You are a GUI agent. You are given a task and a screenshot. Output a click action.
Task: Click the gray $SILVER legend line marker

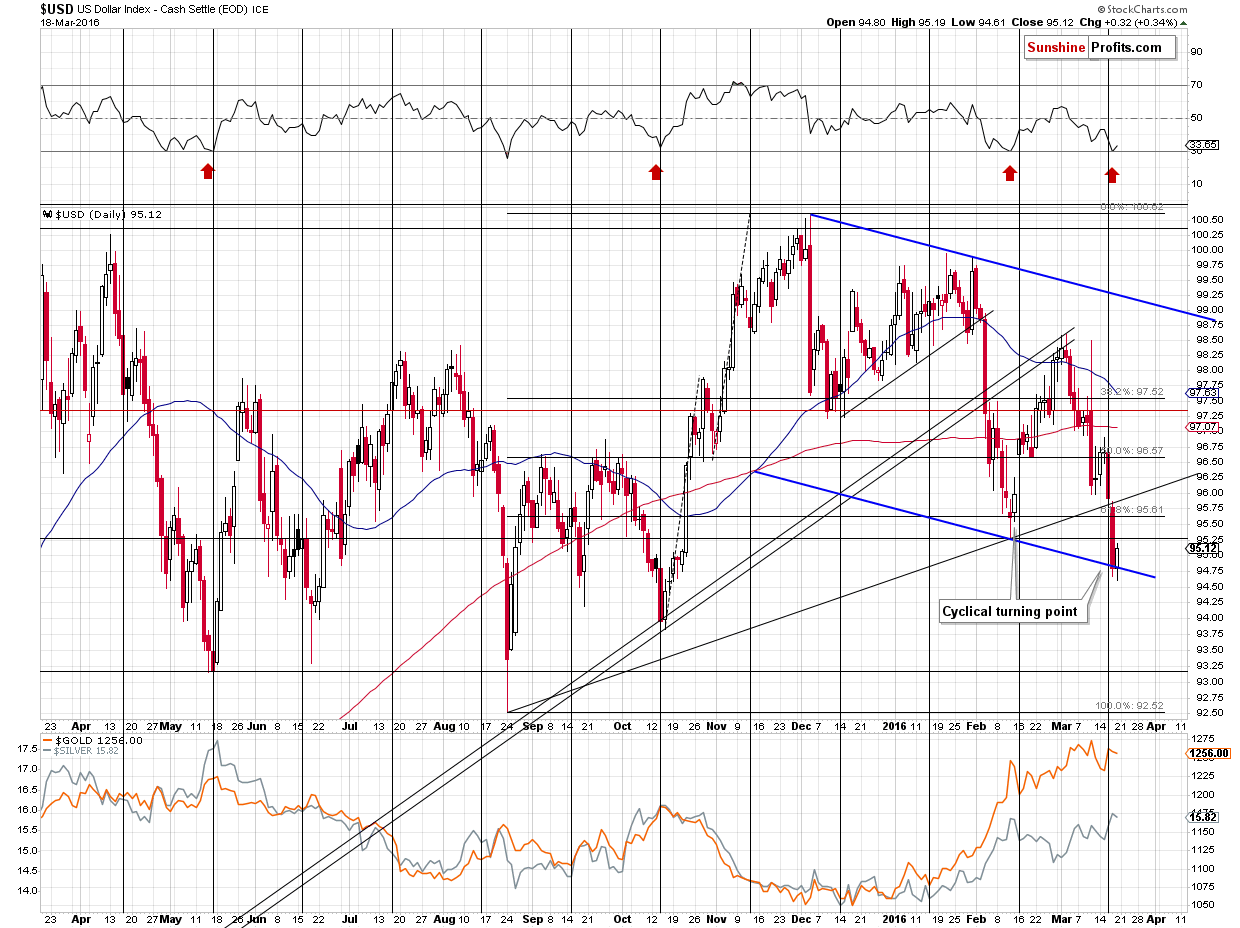pyautogui.click(x=46, y=750)
